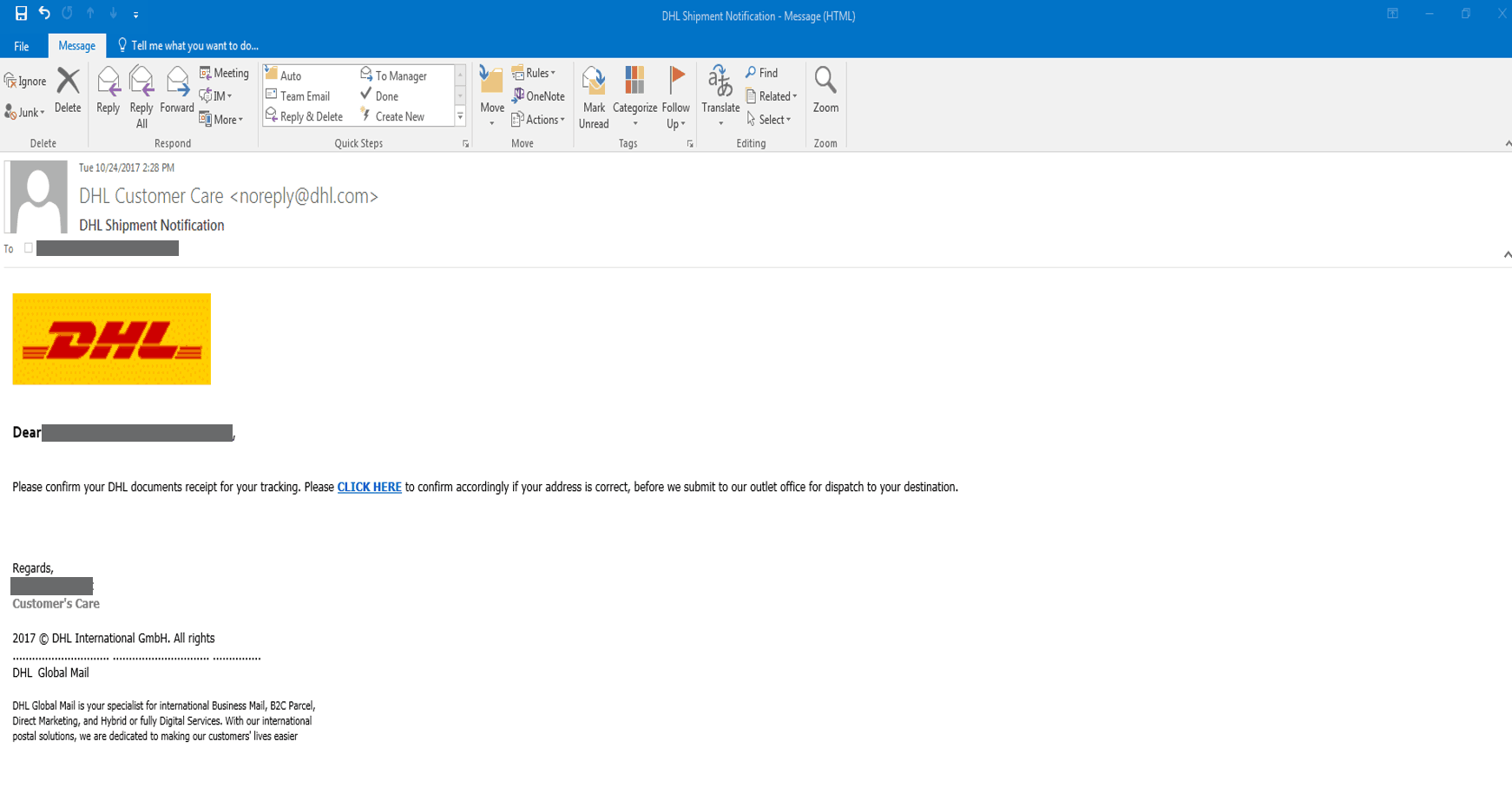This screenshot has height=807, width=1512.
Task: Open Ribbon Display Options
Action: (x=1392, y=14)
